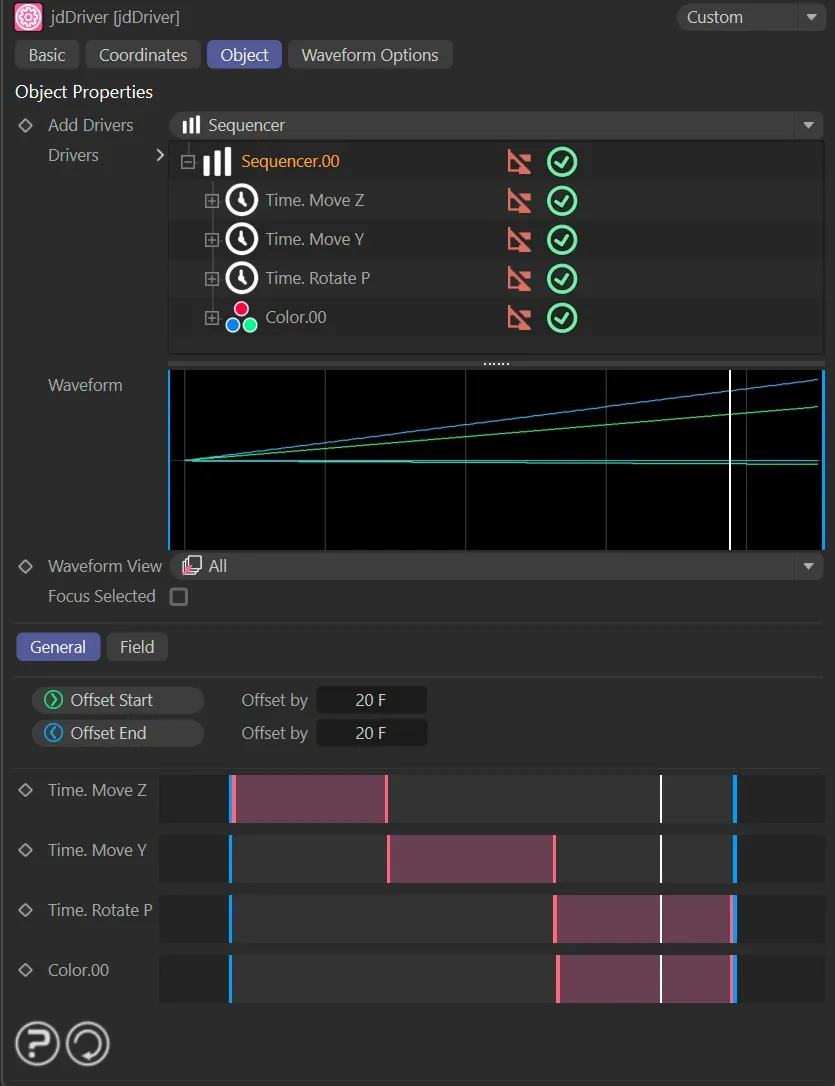Image resolution: width=835 pixels, height=1086 pixels.
Task: Expand the Time. Move Y tree item
Action: (210, 239)
